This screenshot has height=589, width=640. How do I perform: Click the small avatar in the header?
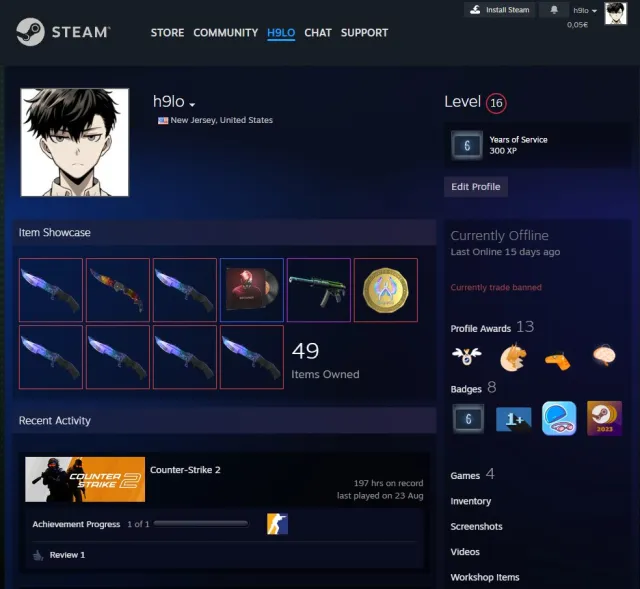pos(616,13)
